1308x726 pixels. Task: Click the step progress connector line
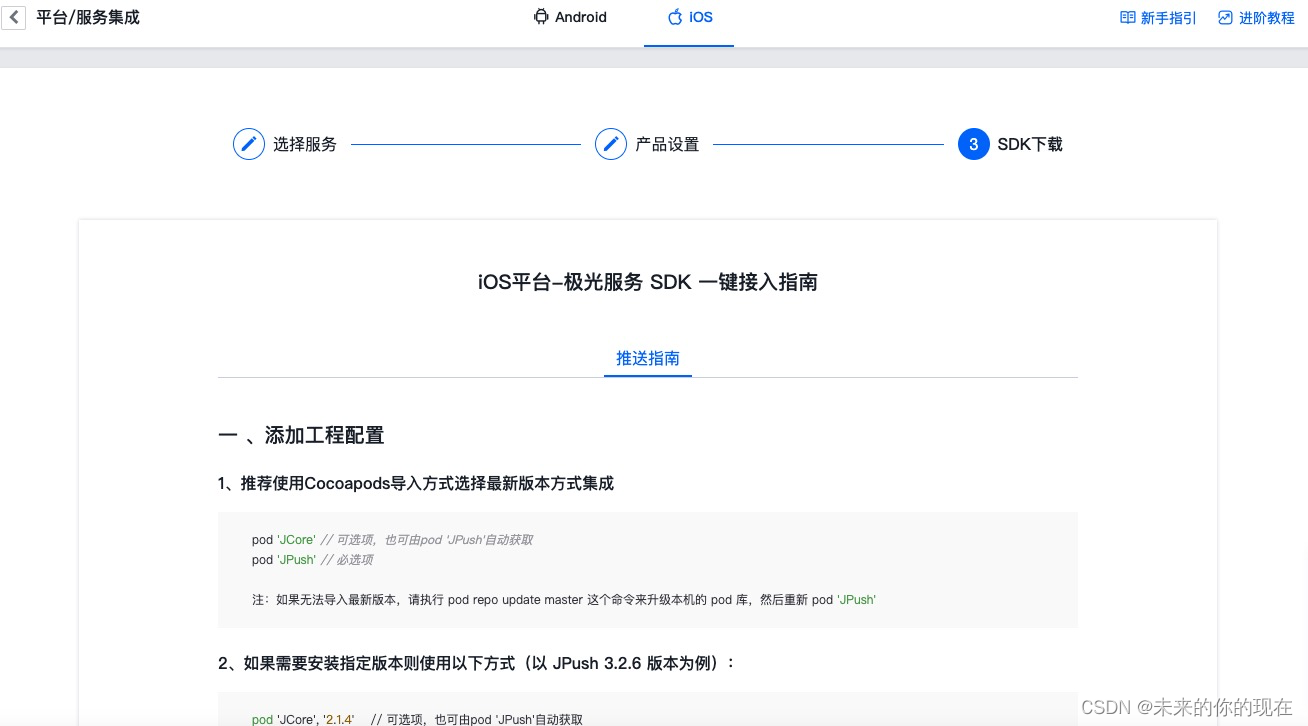coord(467,144)
